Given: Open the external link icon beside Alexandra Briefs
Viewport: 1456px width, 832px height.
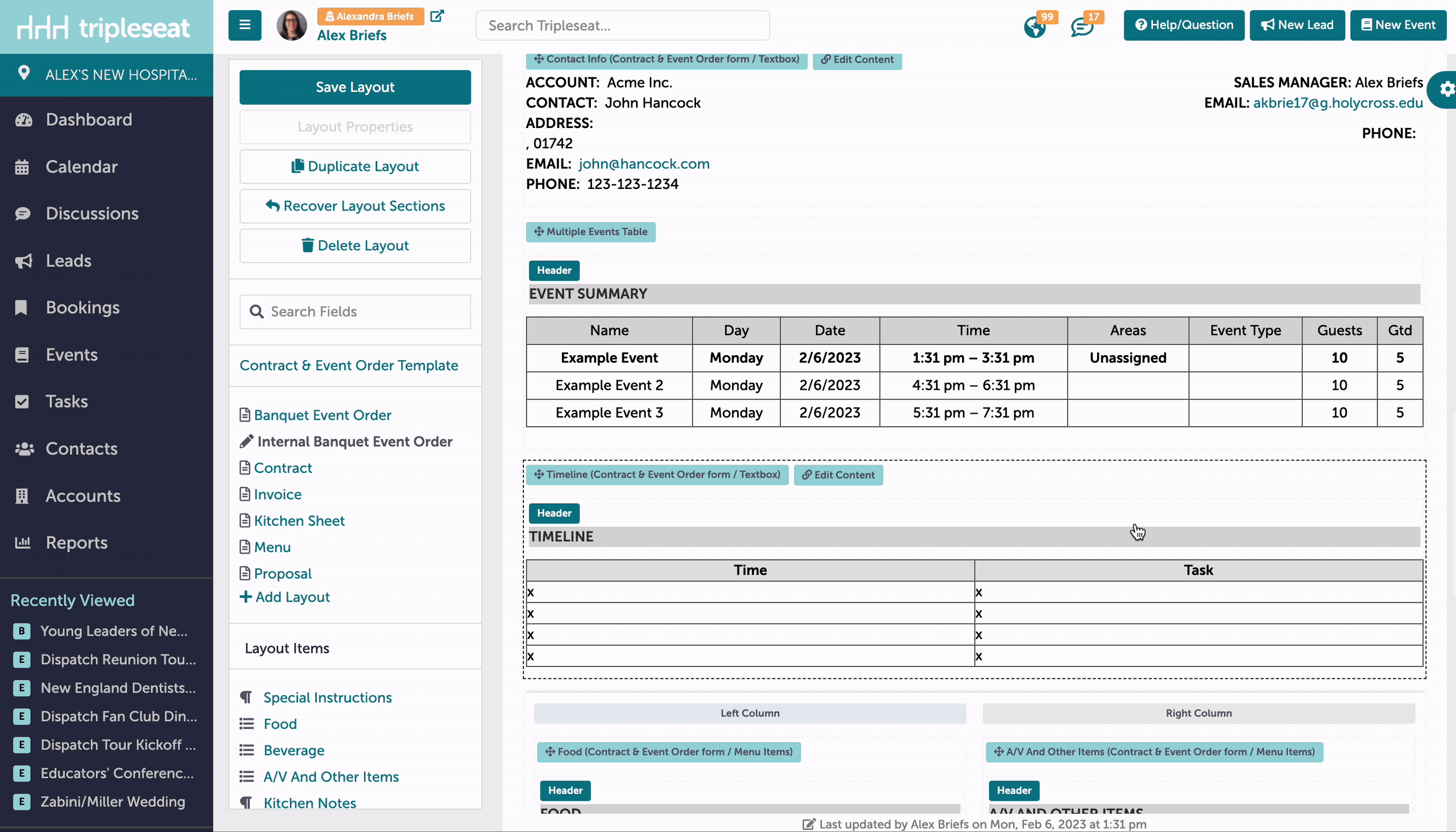Looking at the screenshot, I should tap(437, 16).
